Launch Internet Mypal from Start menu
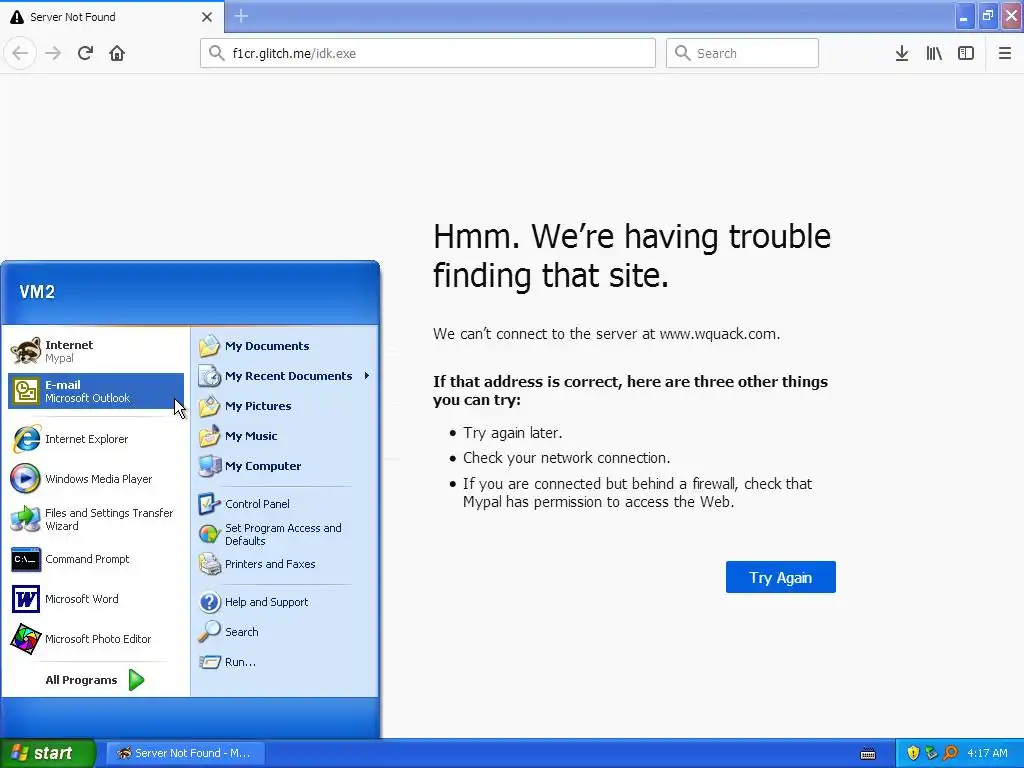 [x=96, y=351]
